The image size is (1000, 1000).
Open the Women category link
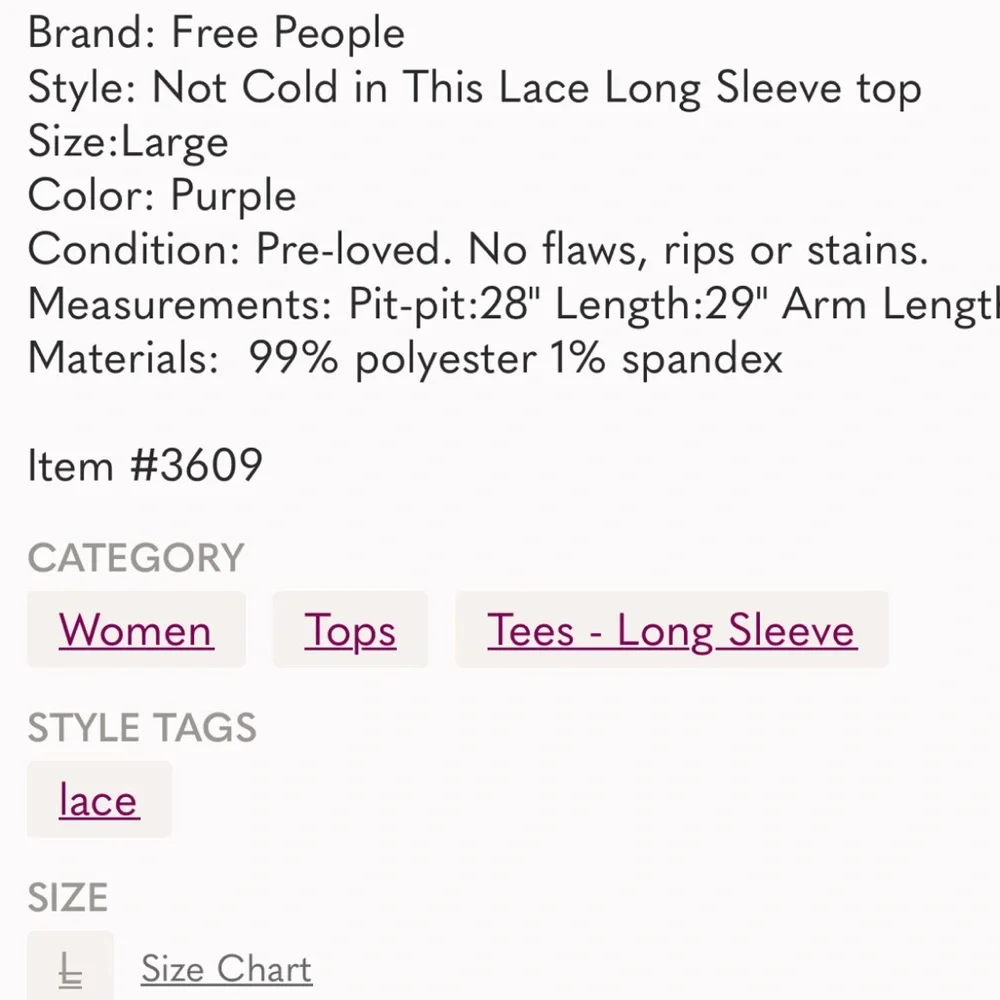point(136,630)
